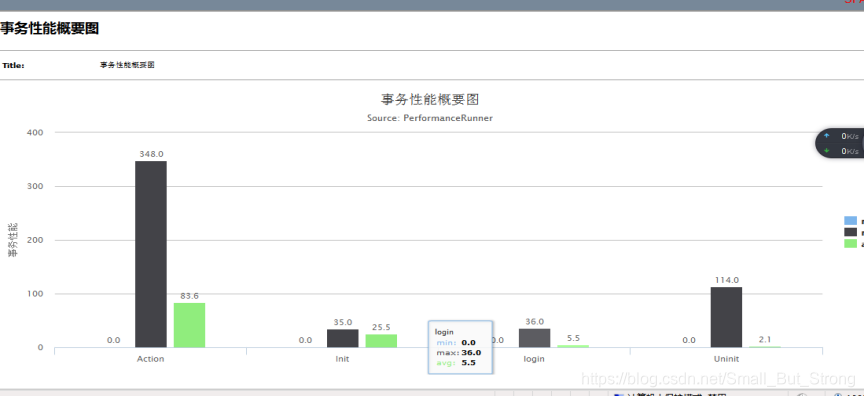
Task: Click the small title value next to 'Title:'
Action: coord(127,65)
